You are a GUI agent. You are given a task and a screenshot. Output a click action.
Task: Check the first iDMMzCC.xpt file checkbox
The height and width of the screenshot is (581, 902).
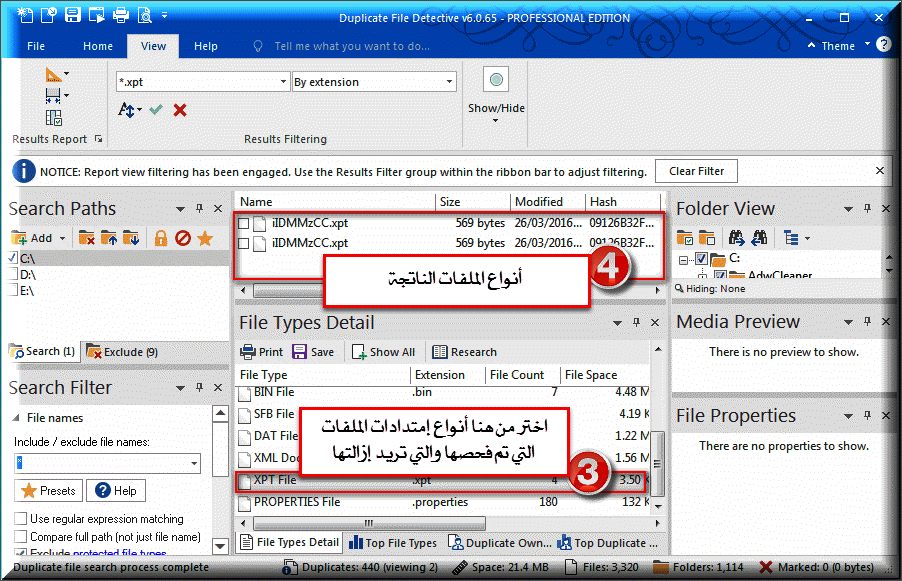pyautogui.click(x=243, y=223)
